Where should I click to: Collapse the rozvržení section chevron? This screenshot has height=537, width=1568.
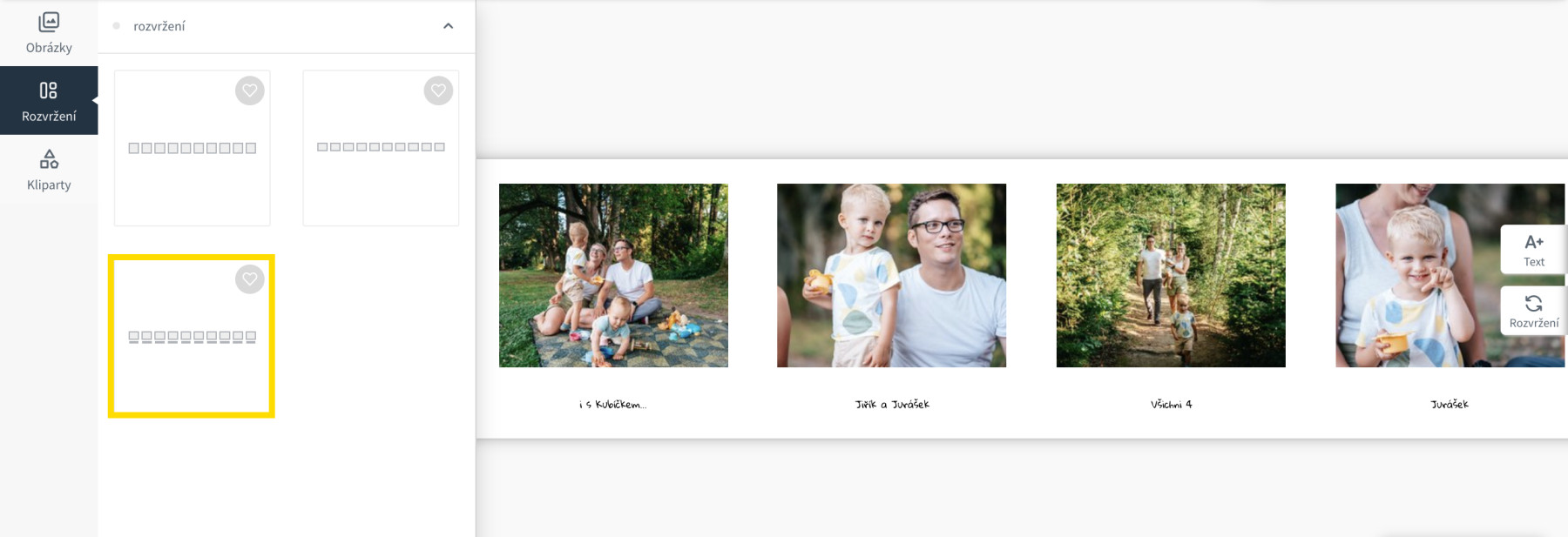(x=449, y=26)
